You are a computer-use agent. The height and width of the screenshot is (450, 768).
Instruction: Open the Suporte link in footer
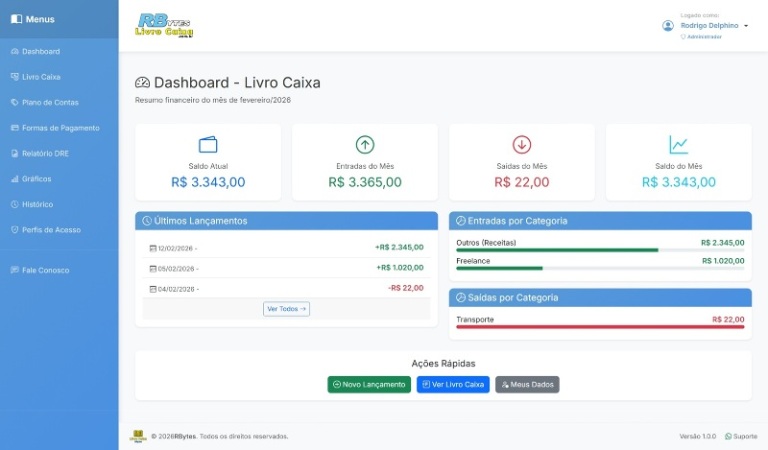pyautogui.click(x=741, y=436)
